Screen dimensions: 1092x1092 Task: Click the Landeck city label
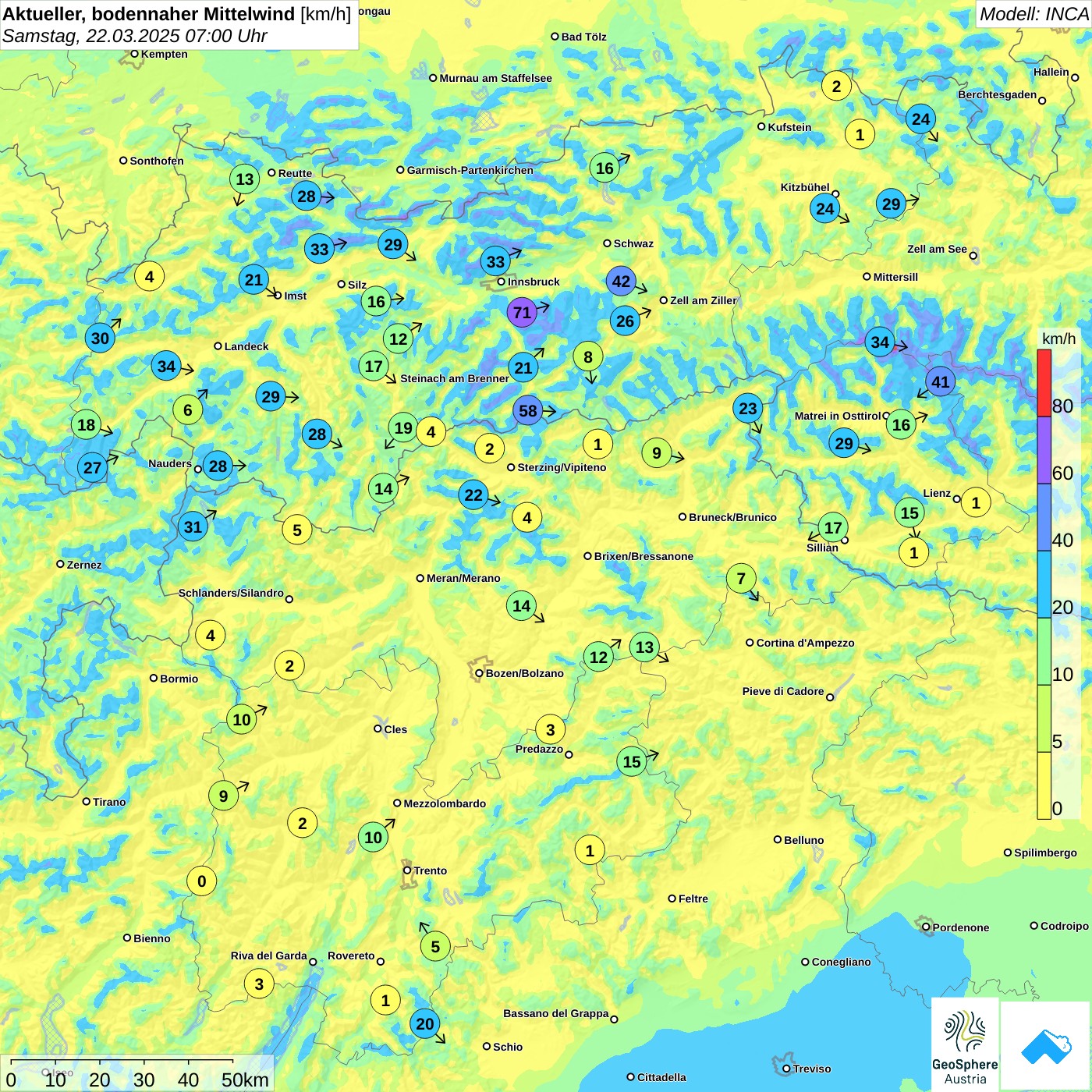(x=246, y=346)
